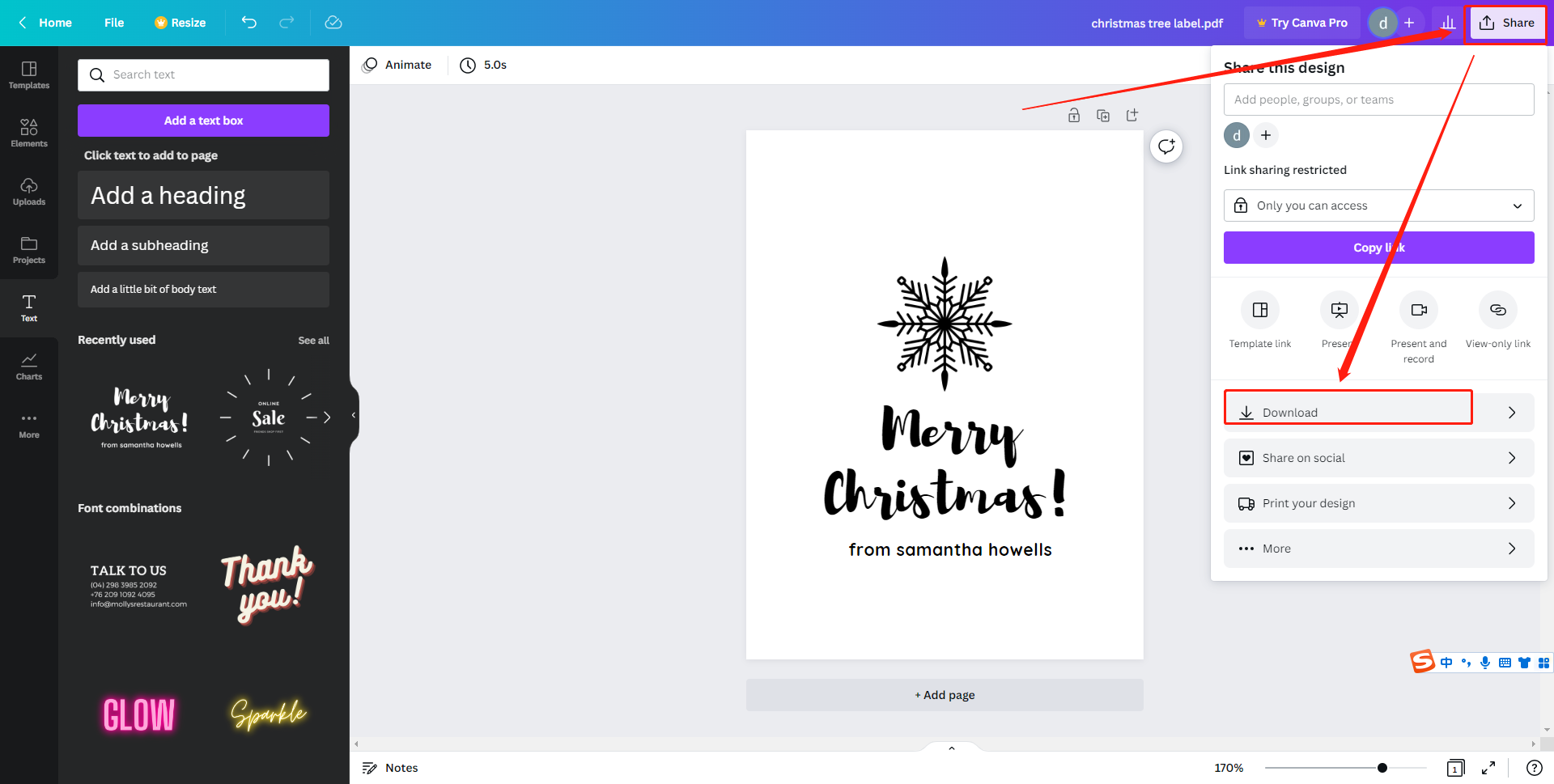Click the design title christmas tree label.pdf
This screenshot has width=1554, height=784.
click(x=1157, y=23)
